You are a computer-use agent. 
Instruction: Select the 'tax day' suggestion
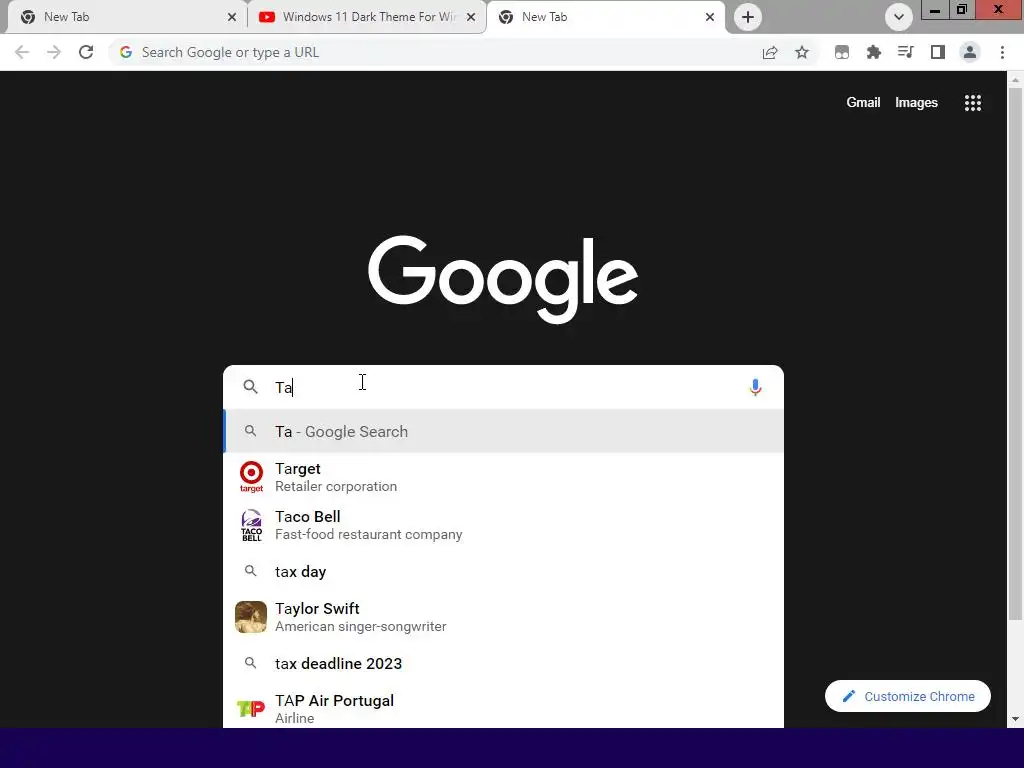[x=504, y=571]
